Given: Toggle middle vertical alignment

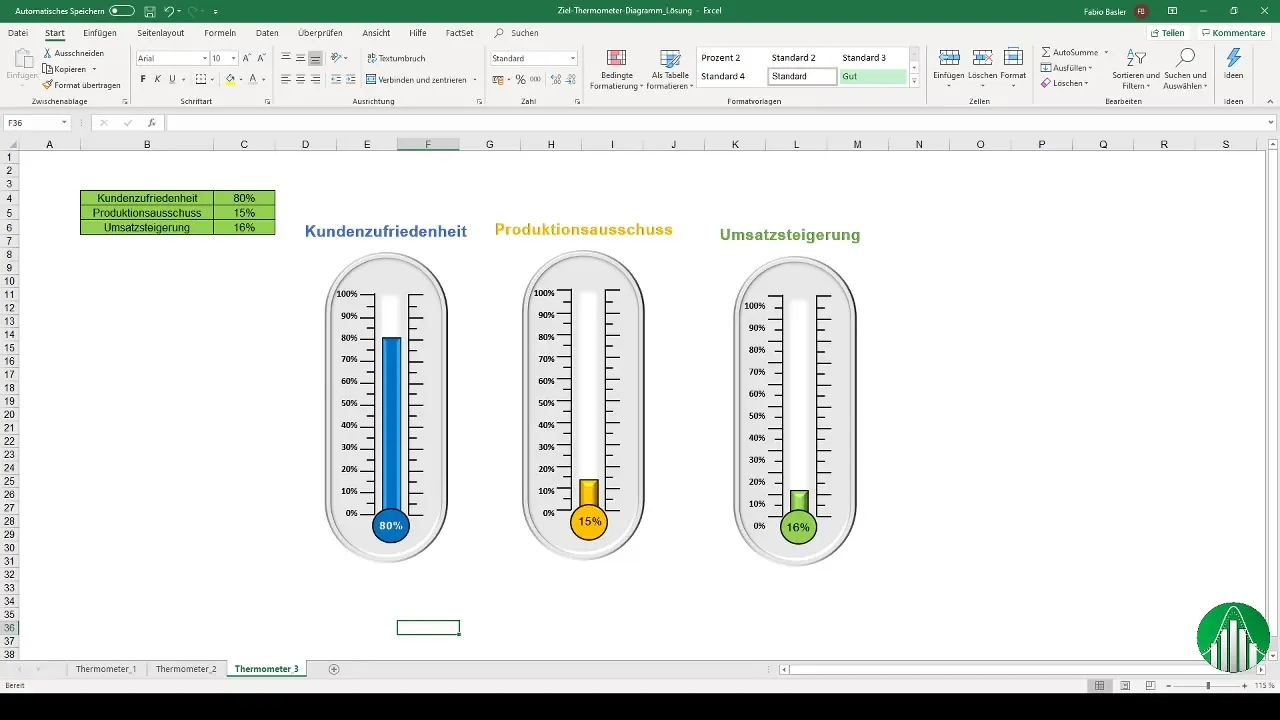Looking at the screenshot, I should pyautogui.click(x=301, y=58).
